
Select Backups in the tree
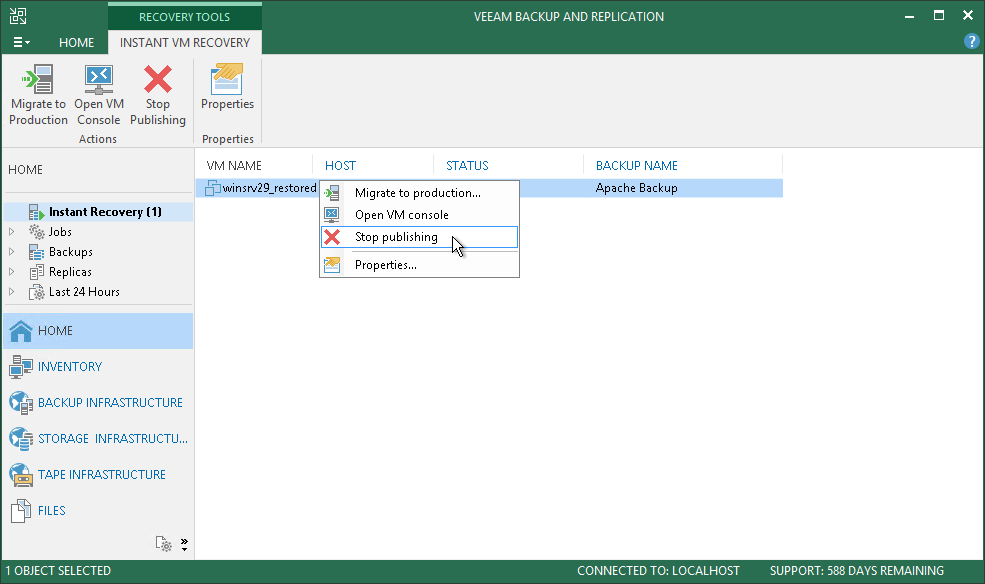pos(70,252)
